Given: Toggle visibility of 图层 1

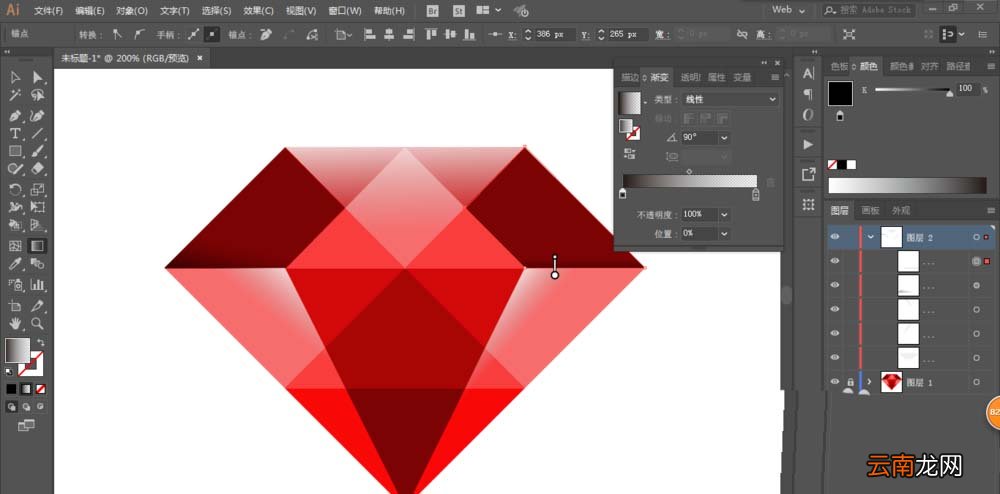Looking at the screenshot, I should 835,382.
